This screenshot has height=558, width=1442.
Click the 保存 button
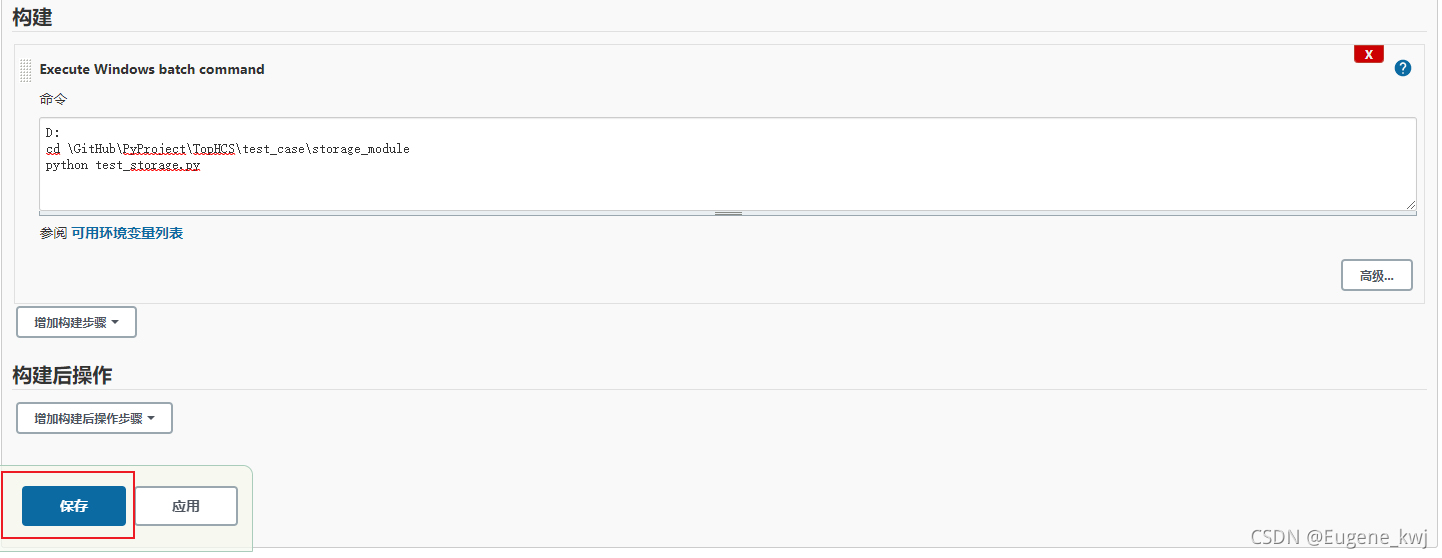[x=74, y=506]
